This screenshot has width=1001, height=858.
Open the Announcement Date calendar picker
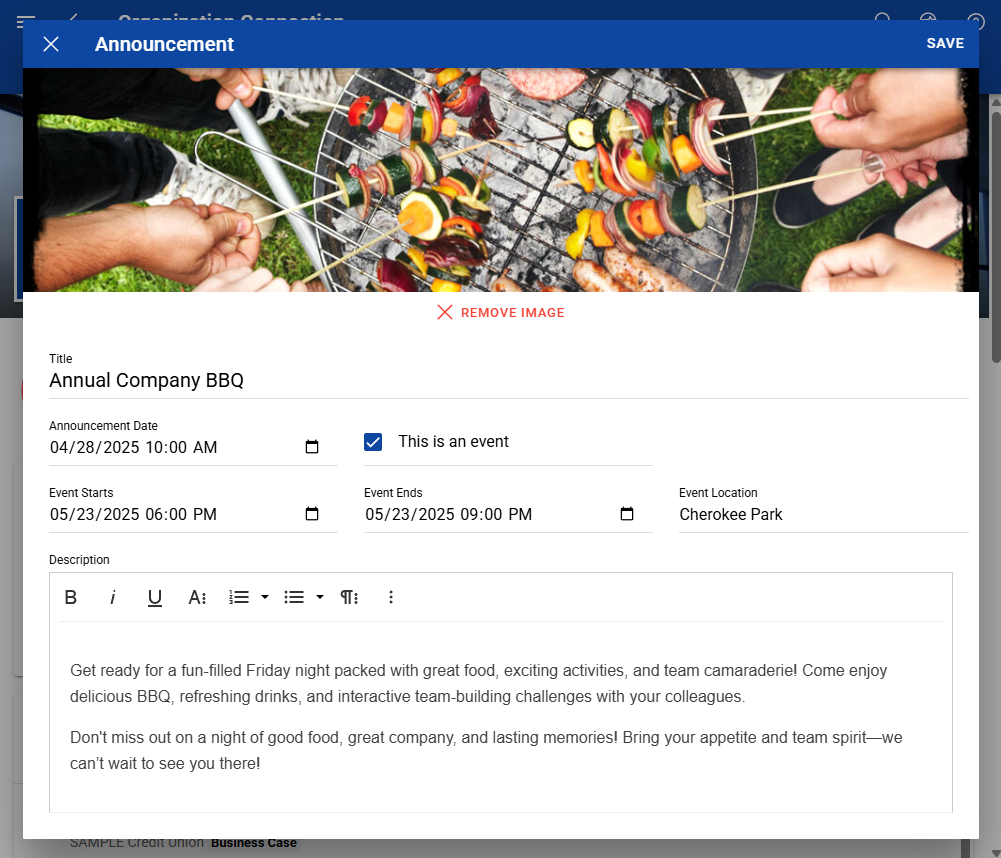[312, 447]
